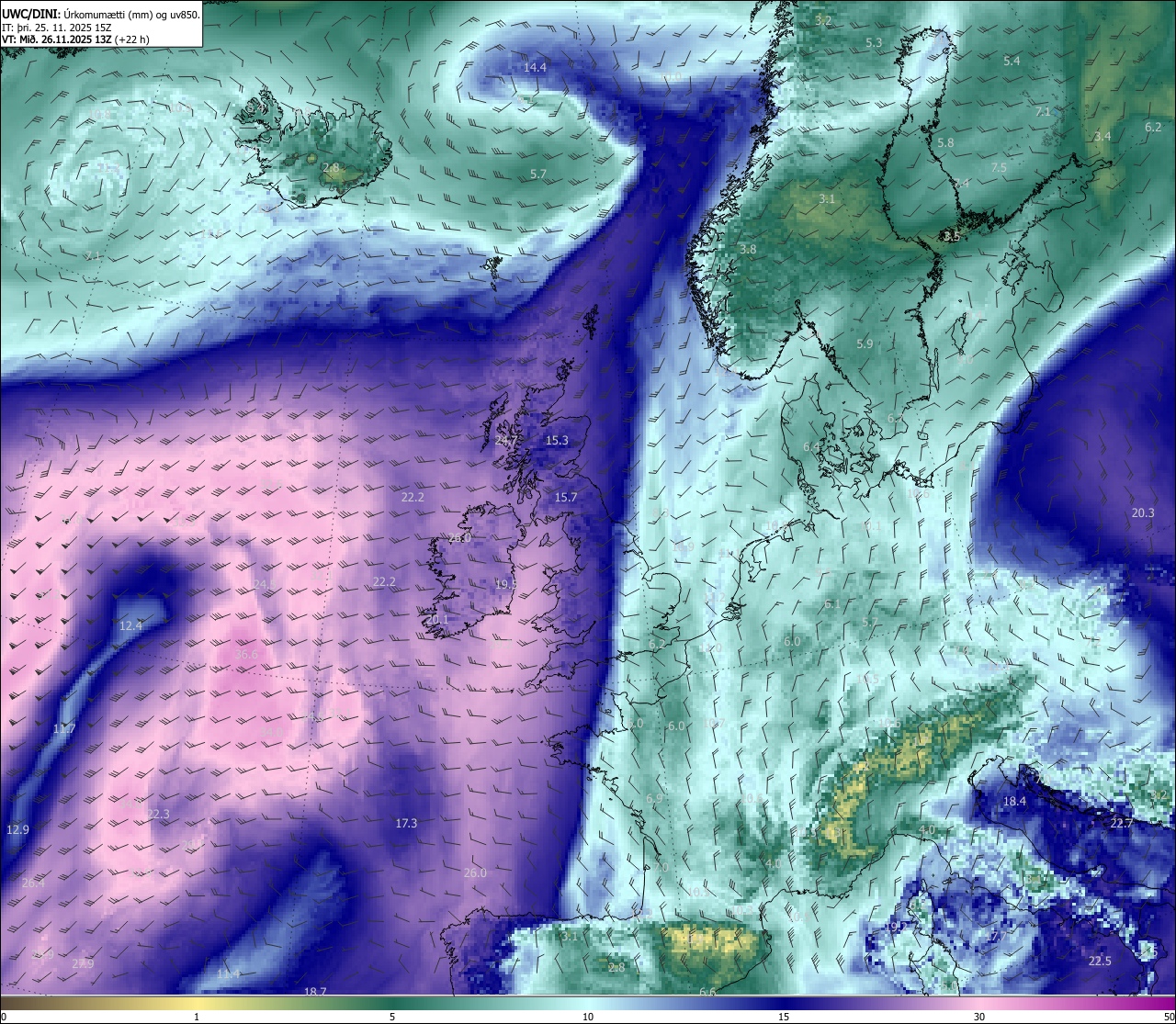Image resolution: width=1176 pixels, height=1024 pixels.
Task: Select the 5.3 value label
Action: [874, 43]
